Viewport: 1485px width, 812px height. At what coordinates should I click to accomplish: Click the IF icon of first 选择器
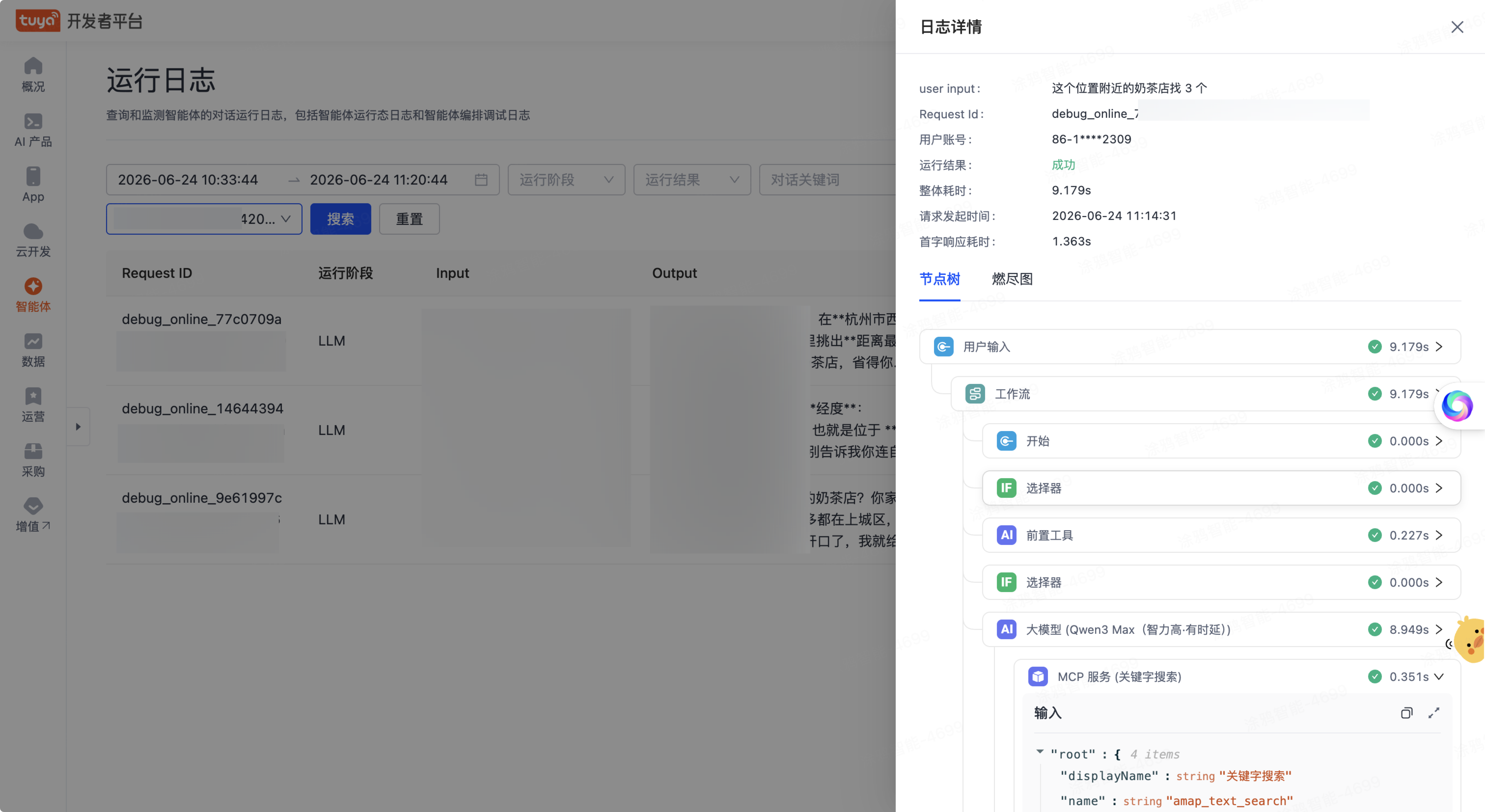coord(1006,488)
